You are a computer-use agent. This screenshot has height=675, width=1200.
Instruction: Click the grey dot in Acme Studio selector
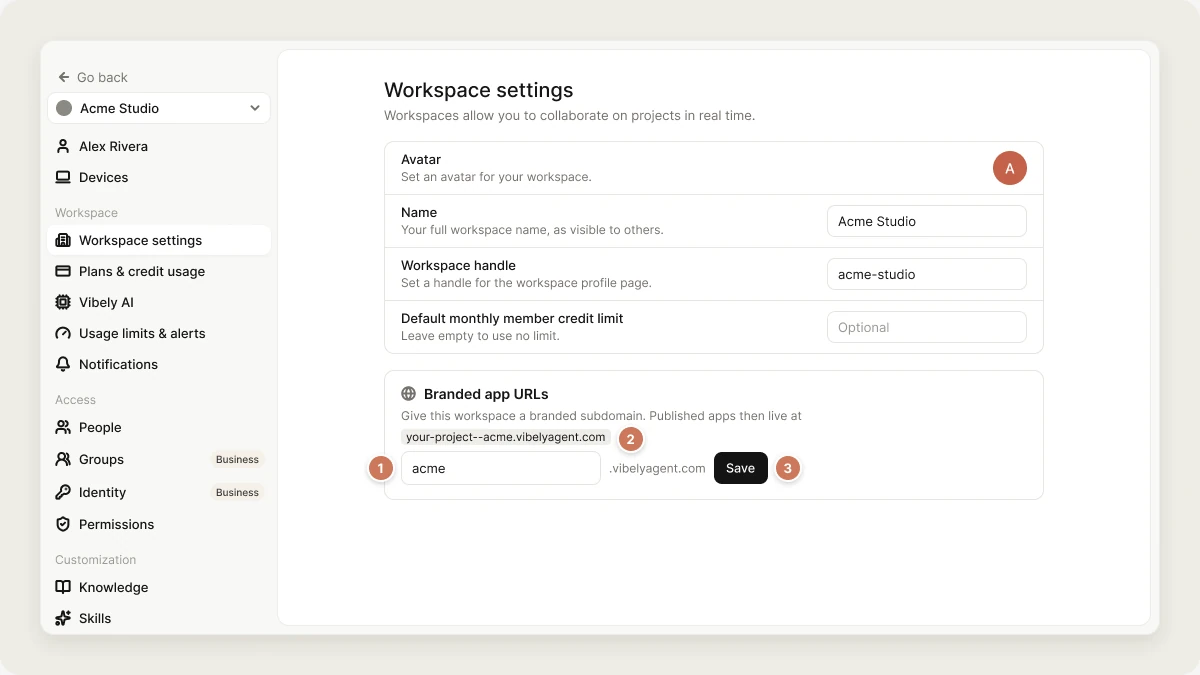(64, 108)
